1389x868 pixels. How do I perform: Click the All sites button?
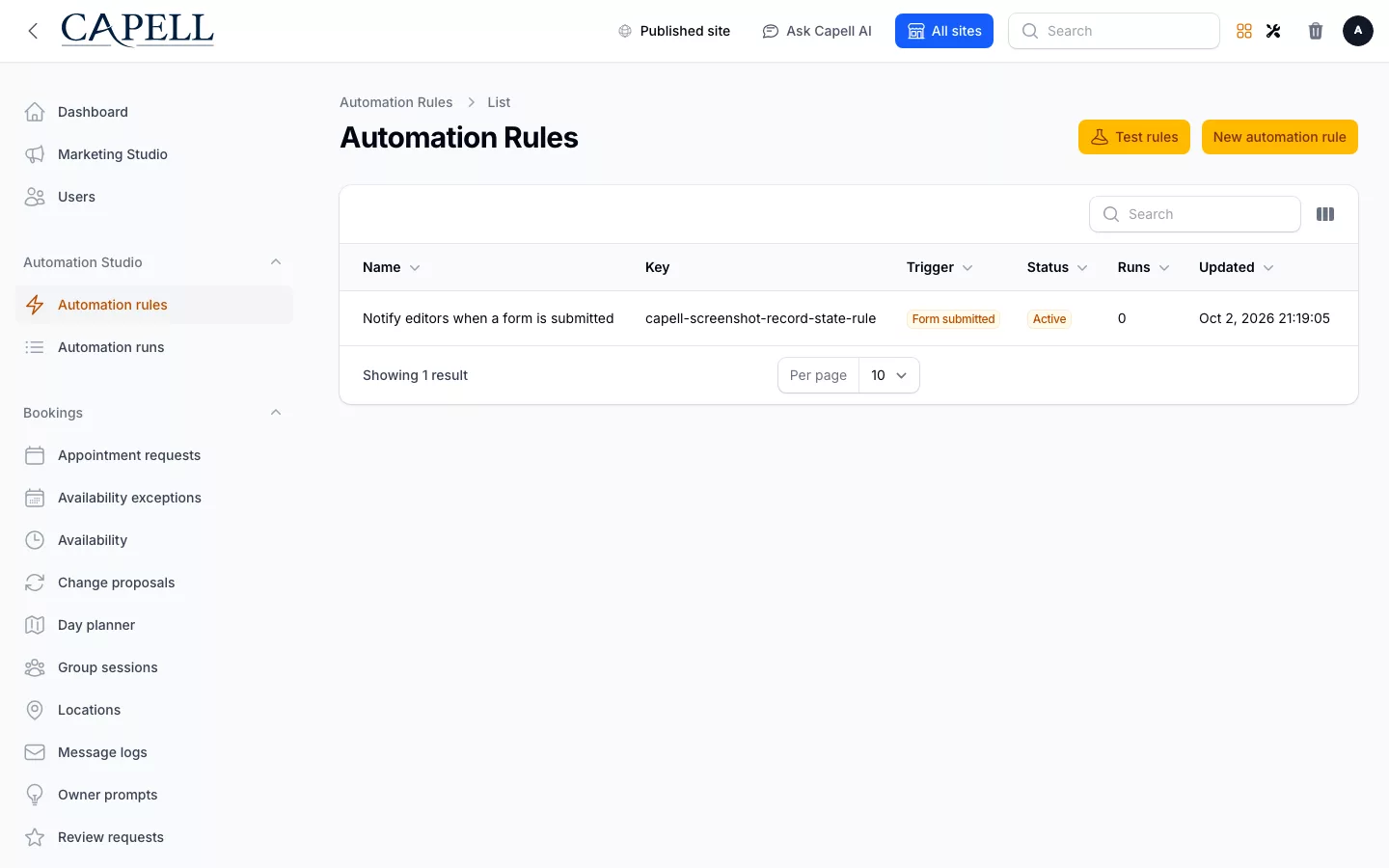click(944, 31)
